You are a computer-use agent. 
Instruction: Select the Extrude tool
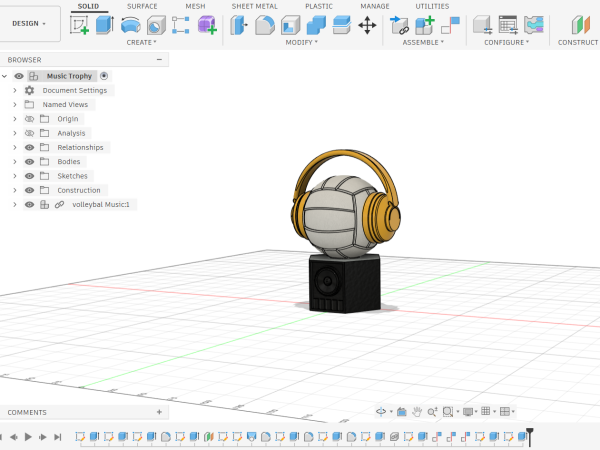[x=104, y=25]
